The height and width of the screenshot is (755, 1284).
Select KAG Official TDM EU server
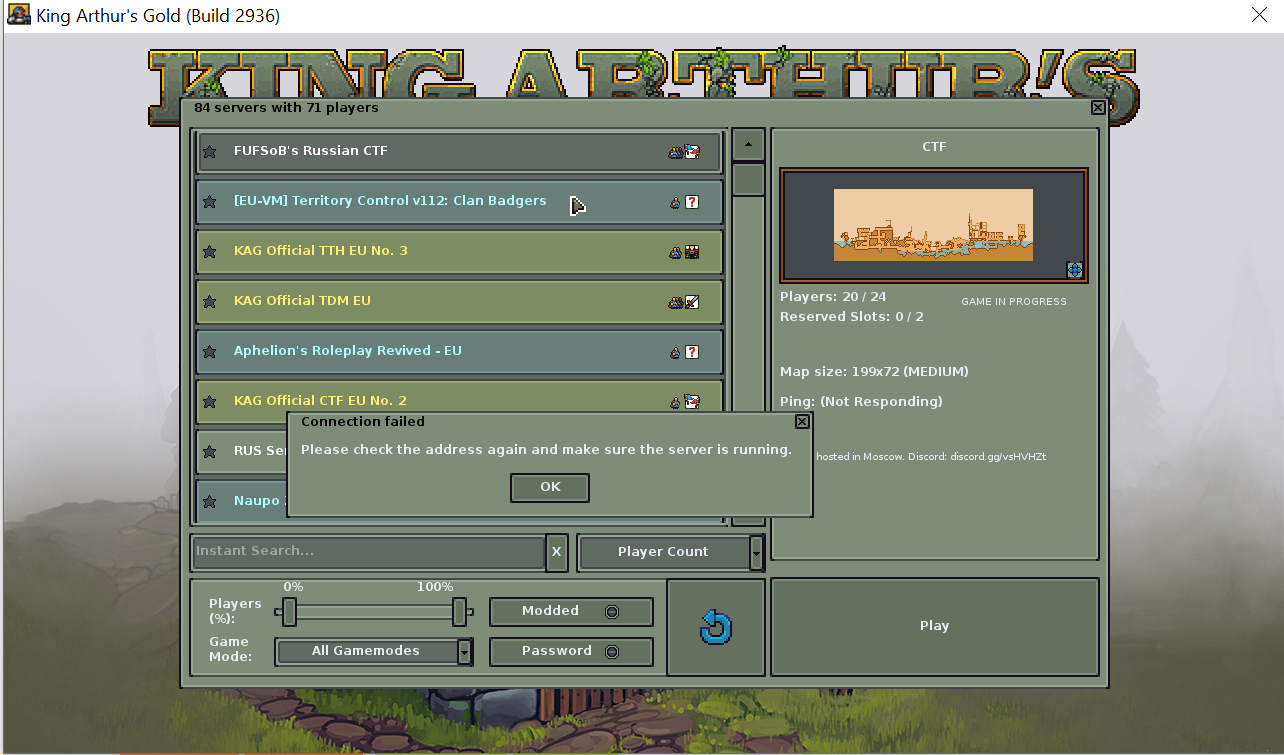click(459, 302)
